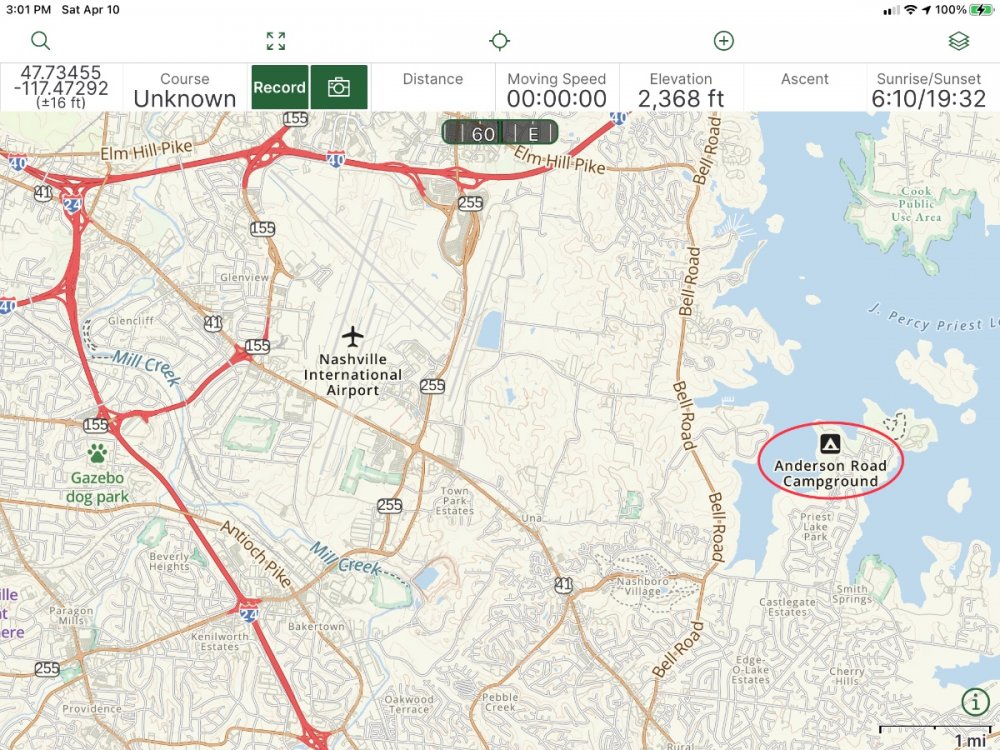The height and width of the screenshot is (750, 1000).
Task: Tap the 1 mi map scale bar
Action: (934, 735)
